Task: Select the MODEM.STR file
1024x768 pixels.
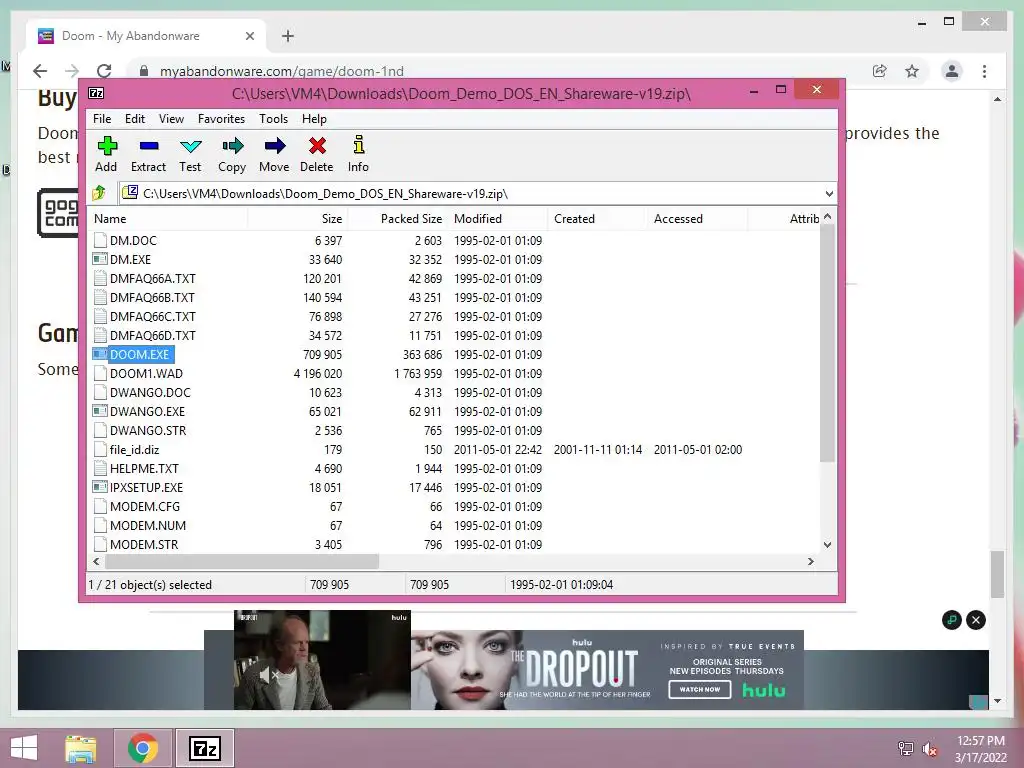Action: point(144,544)
